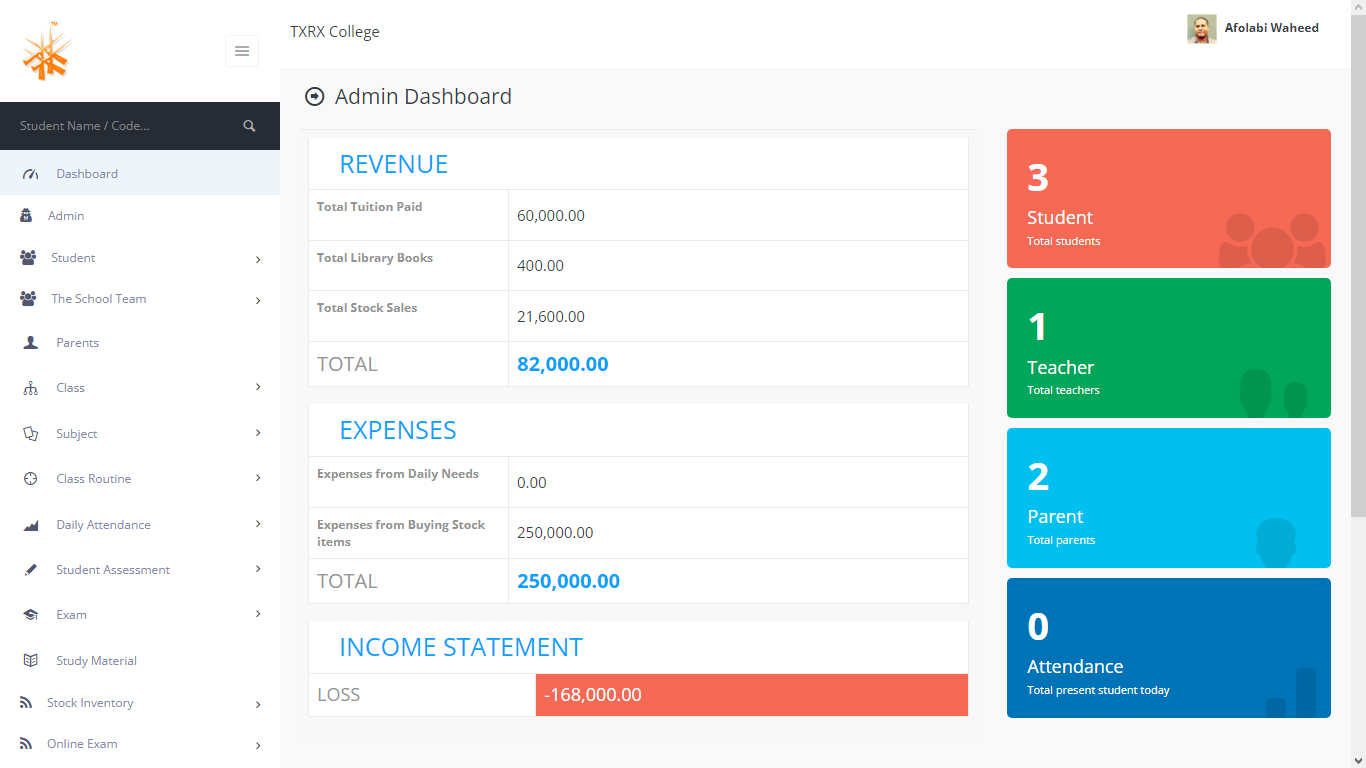The image size is (1366, 768).
Task: Click the search magnifier icon
Action: 249,126
